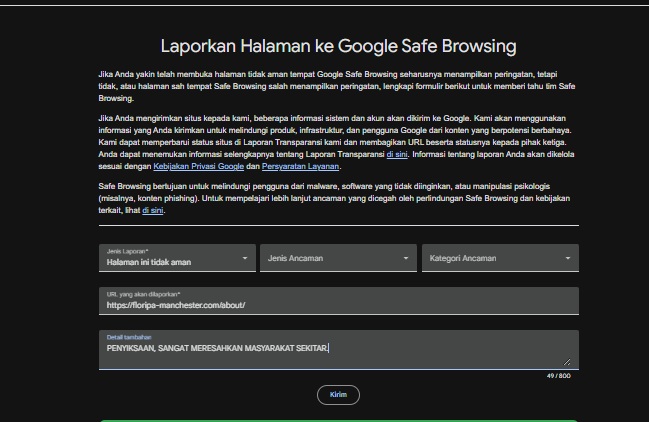Click the textarea resize handle icon
This screenshot has height=422, width=649.
point(567,362)
